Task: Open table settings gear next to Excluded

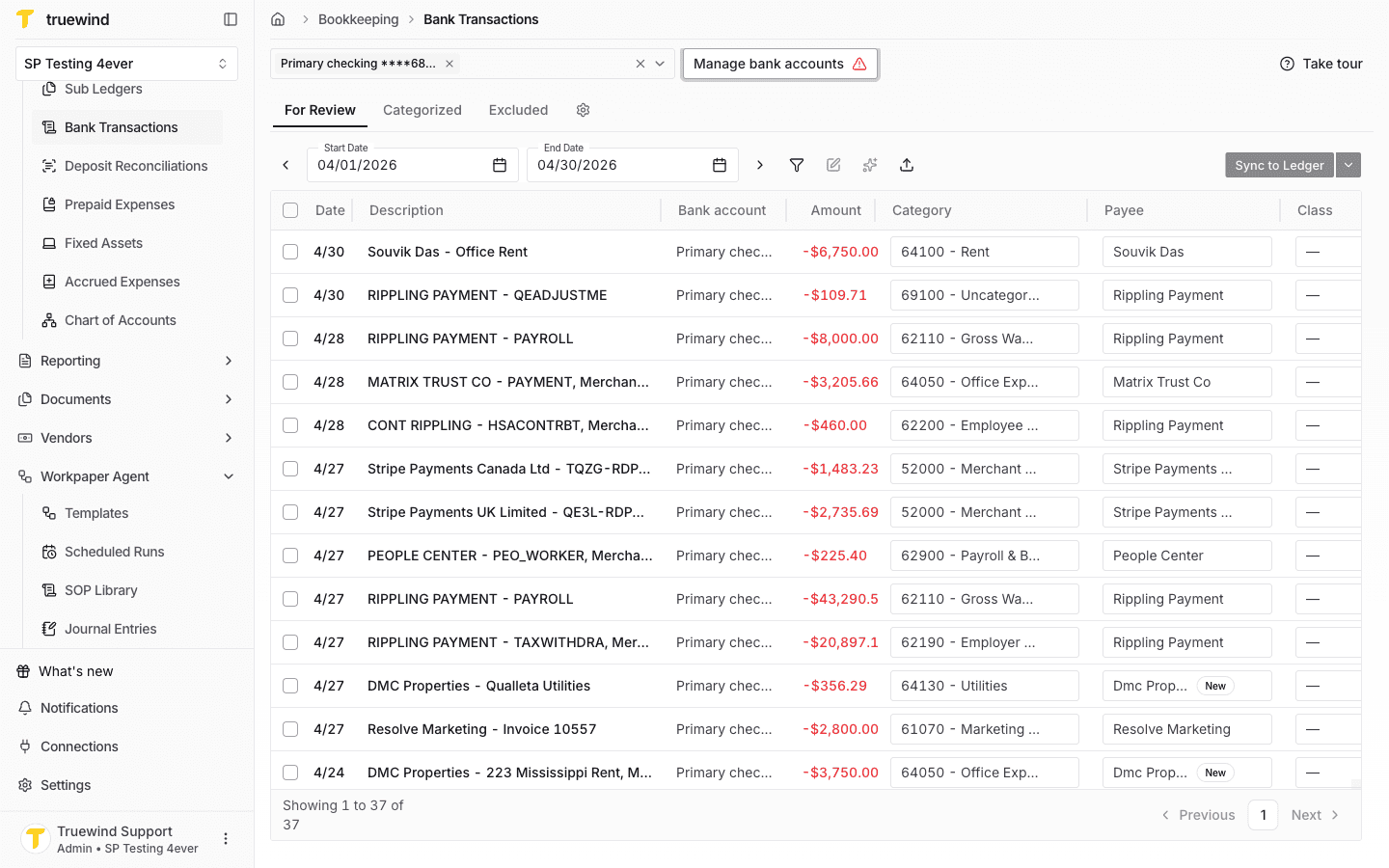Action: 583,110
